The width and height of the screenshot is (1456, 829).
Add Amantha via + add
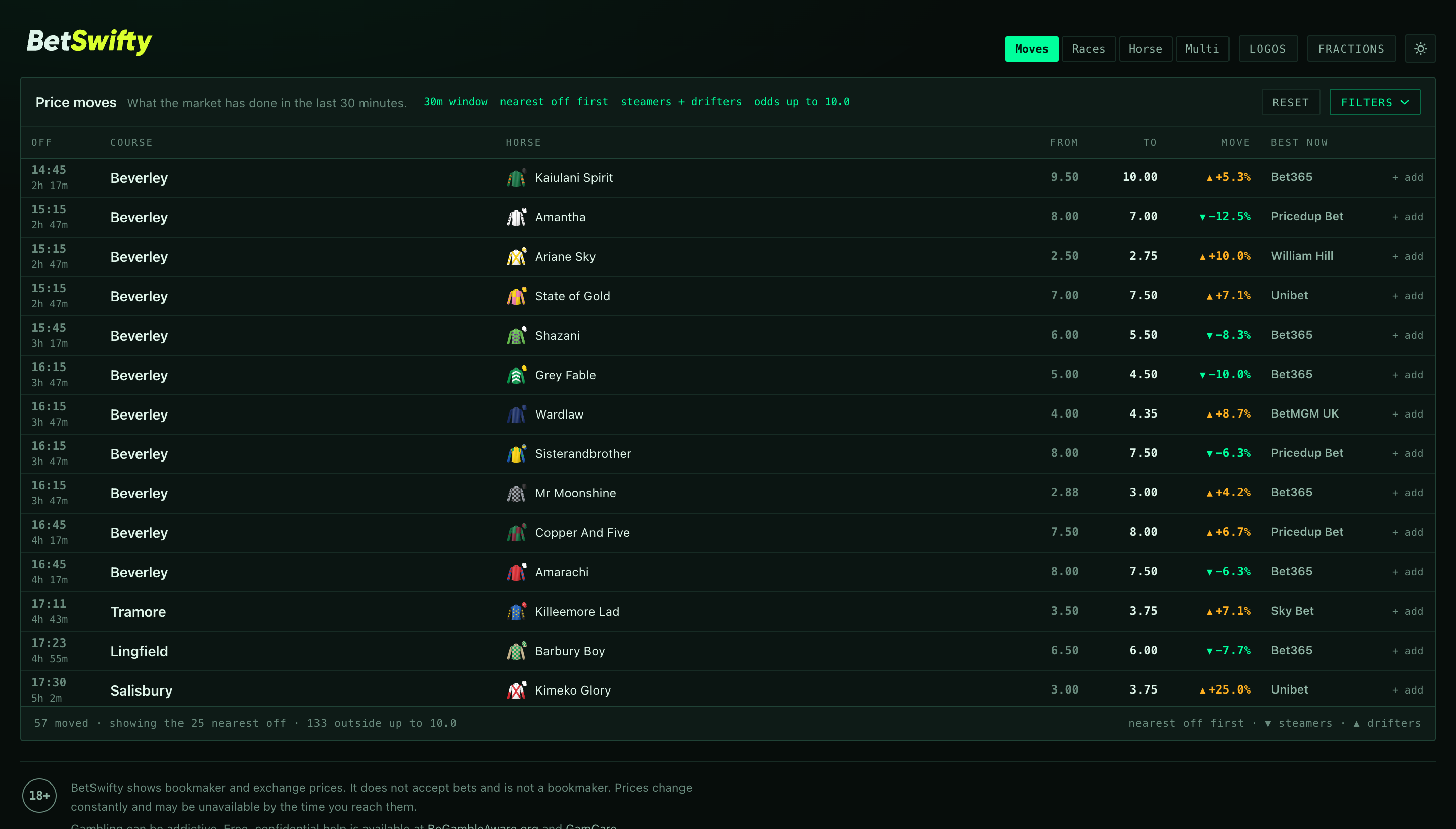coord(1407,217)
